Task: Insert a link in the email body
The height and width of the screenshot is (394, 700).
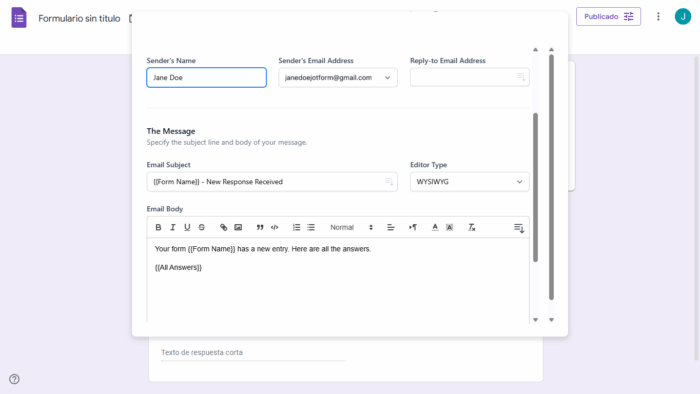Action: tap(224, 228)
